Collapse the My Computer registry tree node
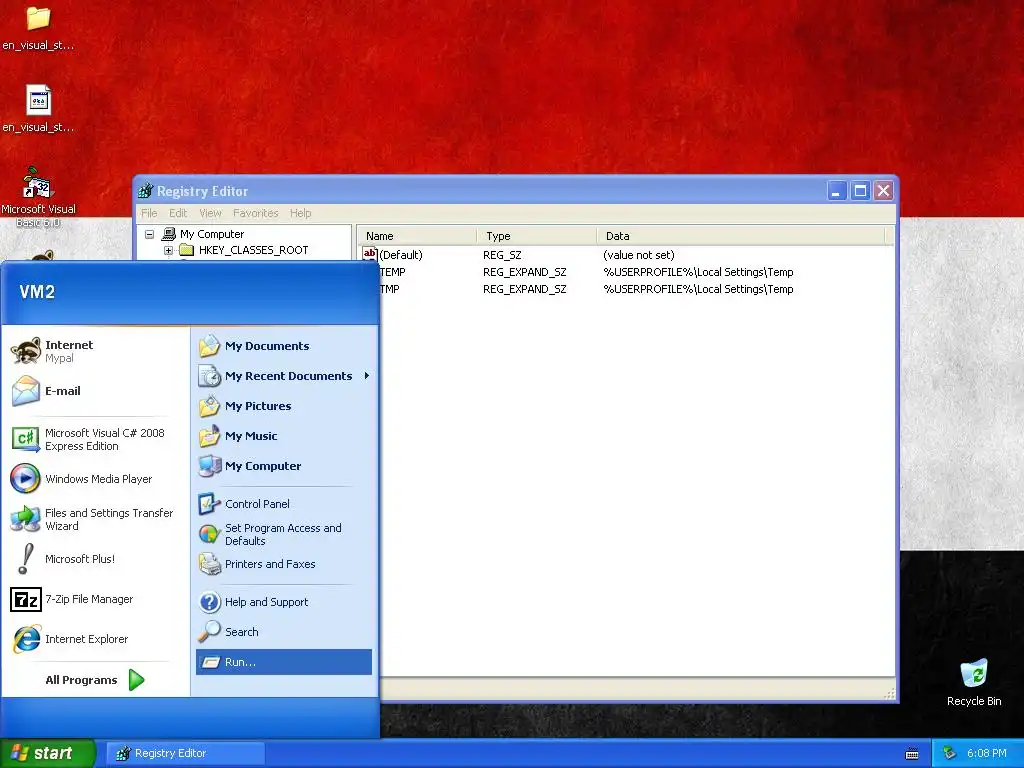This screenshot has width=1024, height=768. (150, 234)
